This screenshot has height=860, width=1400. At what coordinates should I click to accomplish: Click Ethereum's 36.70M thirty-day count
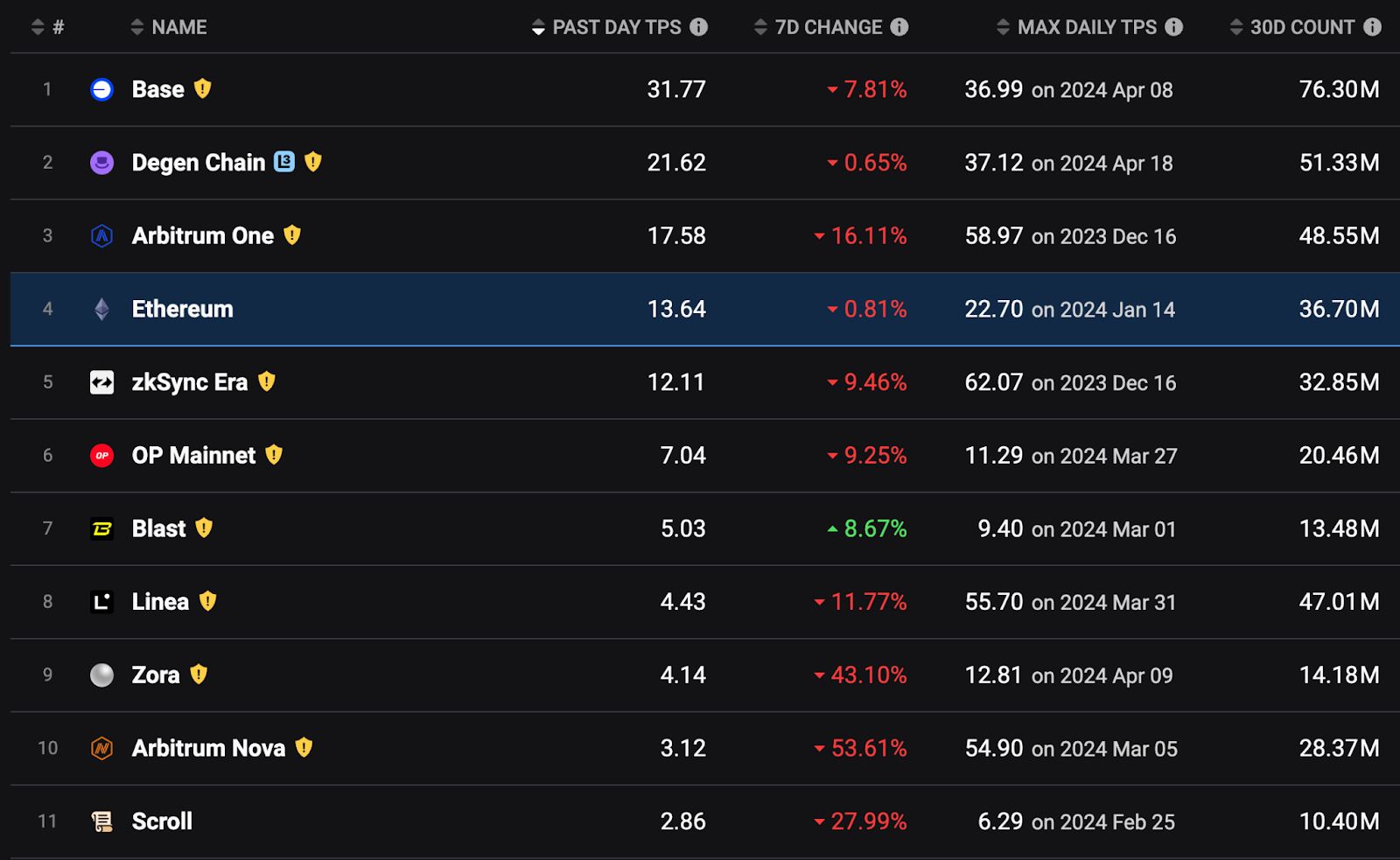1340,309
